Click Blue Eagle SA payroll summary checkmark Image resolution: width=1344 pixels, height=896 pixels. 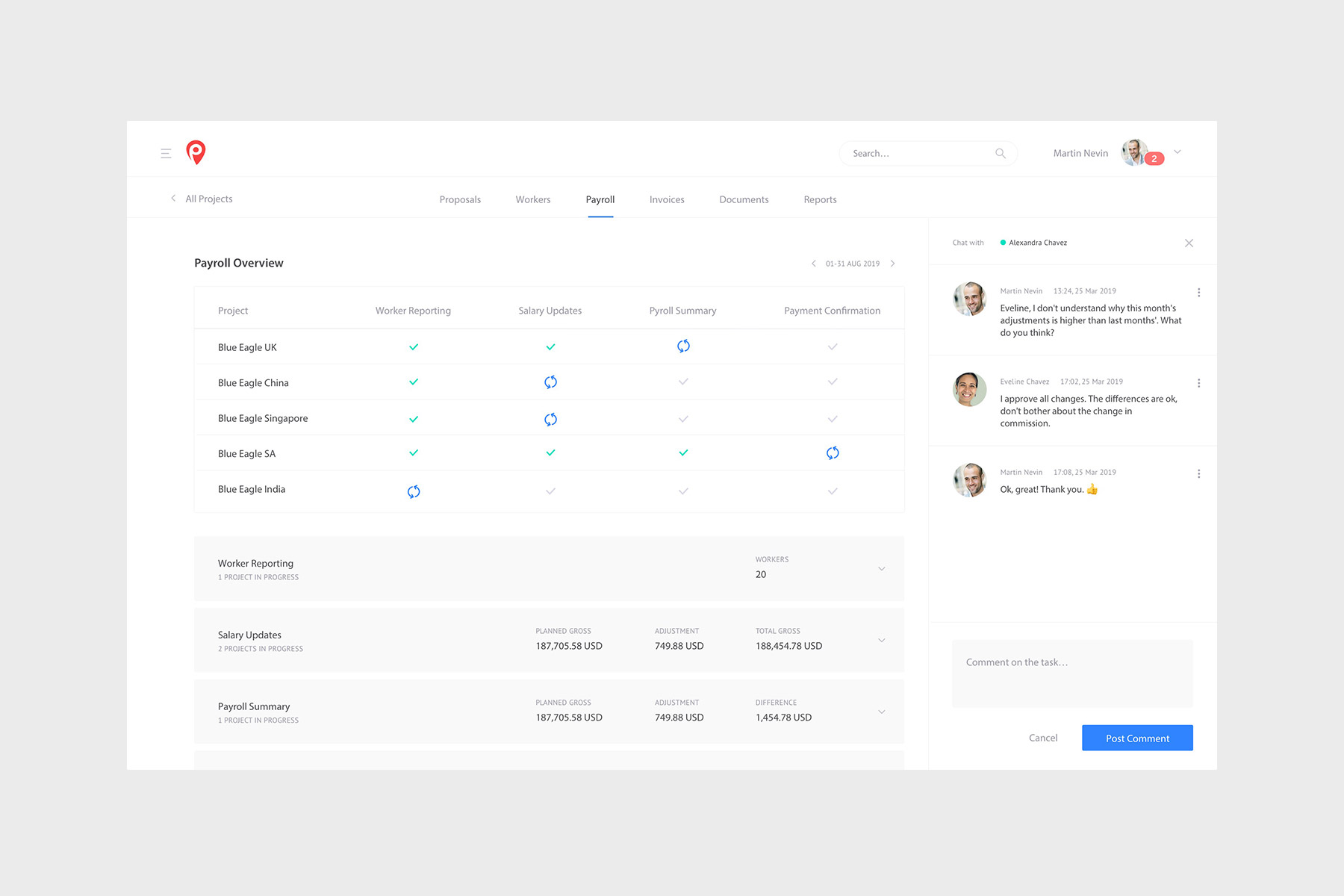[683, 453]
